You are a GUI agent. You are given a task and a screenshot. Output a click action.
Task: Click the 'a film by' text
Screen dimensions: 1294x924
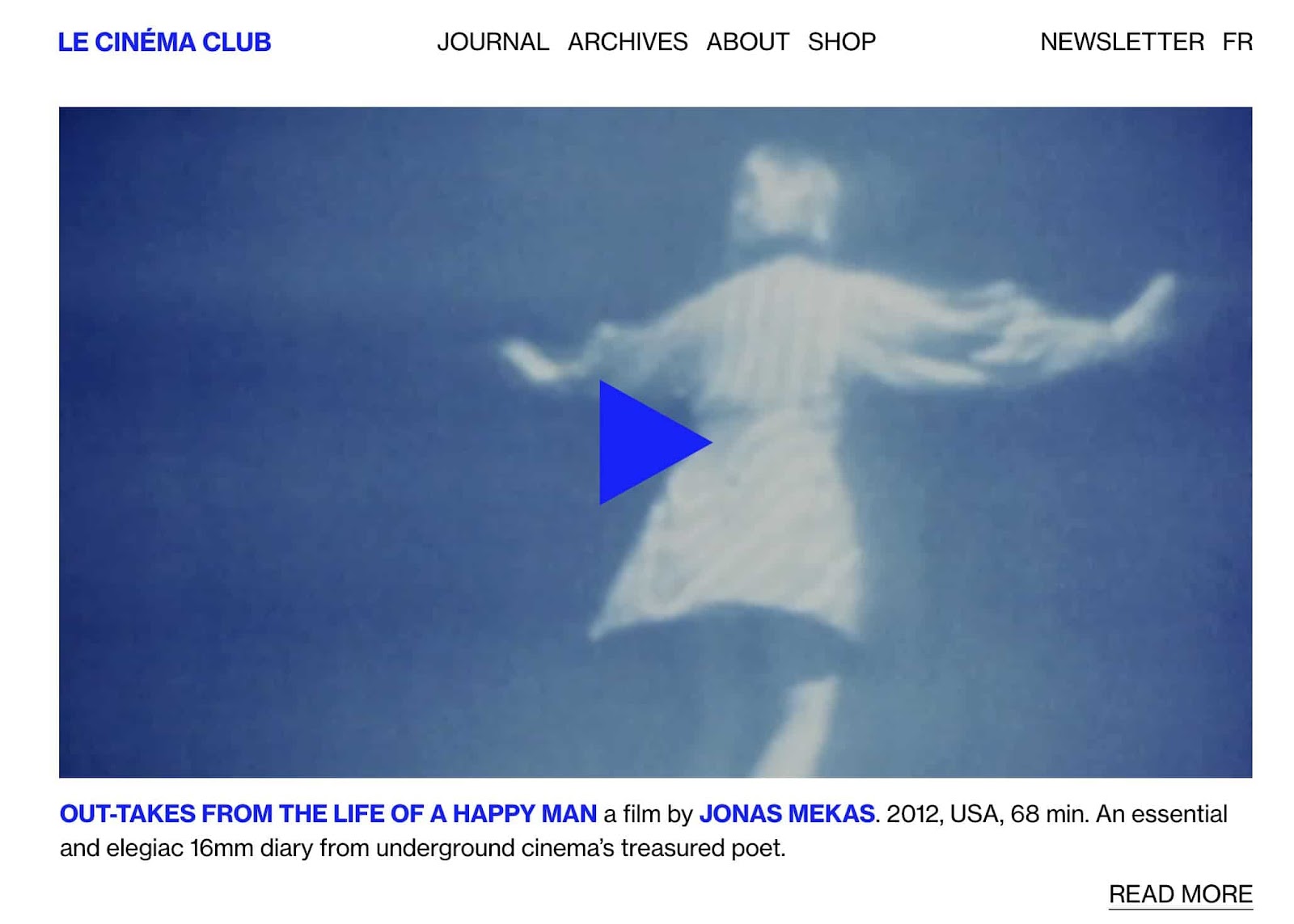click(x=648, y=813)
